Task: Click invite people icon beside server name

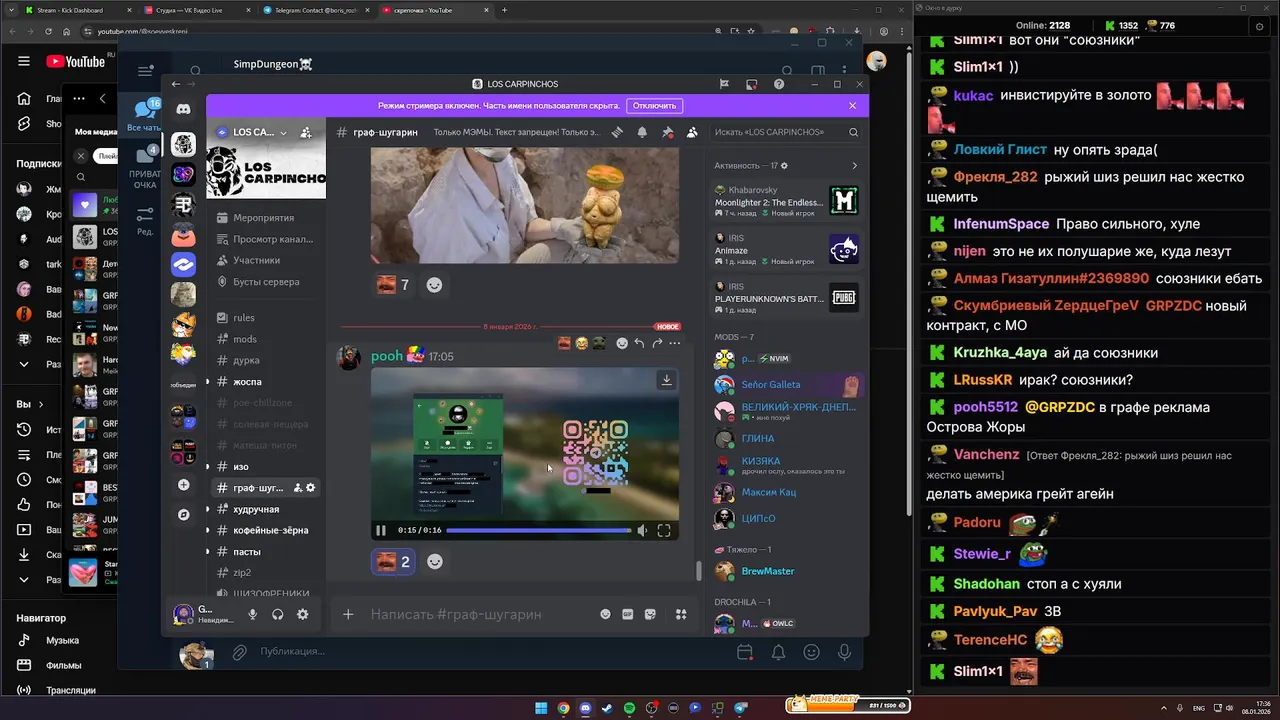Action: [305, 132]
